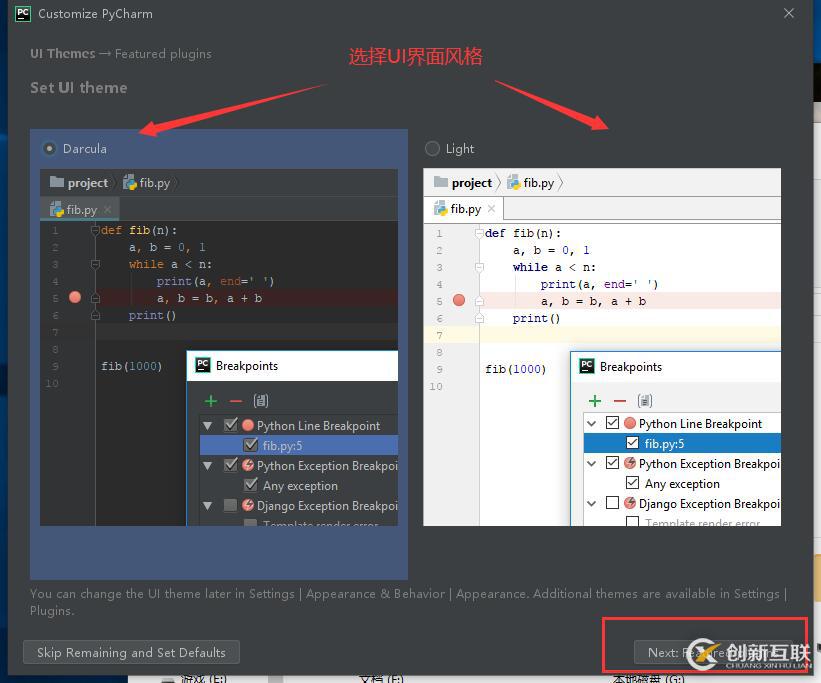Toggle Django Exception Breakpoint checkbox in Light preview
The image size is (821, 683).
pos(612,503)
